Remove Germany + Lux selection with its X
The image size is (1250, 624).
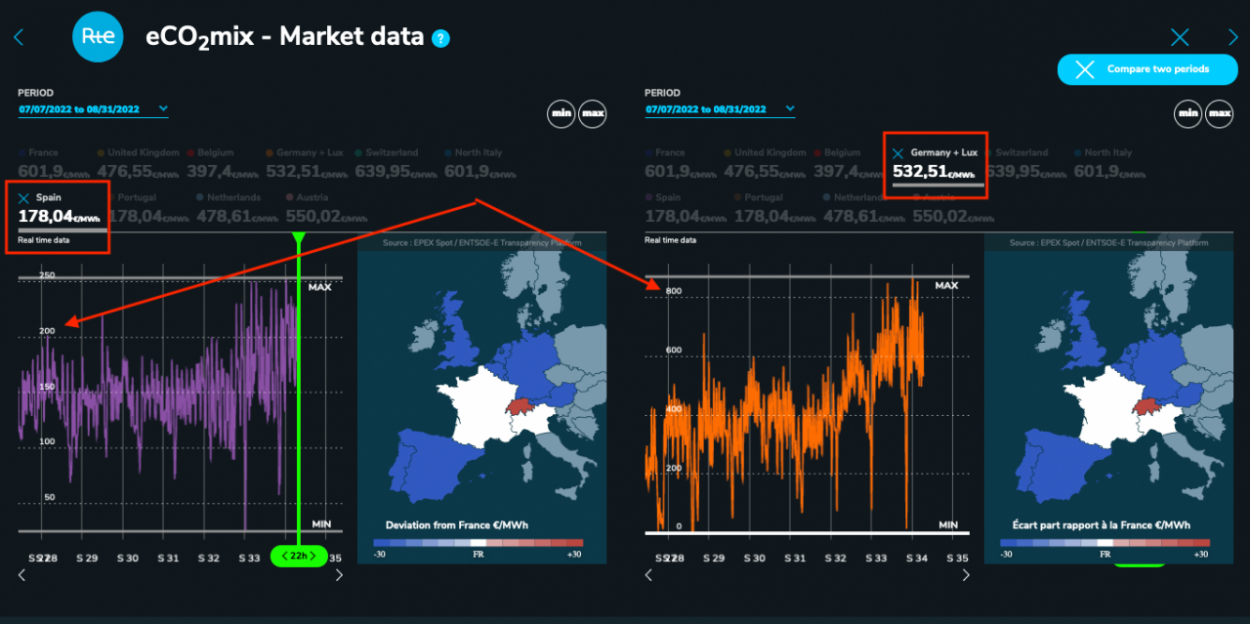pos(898,153)
